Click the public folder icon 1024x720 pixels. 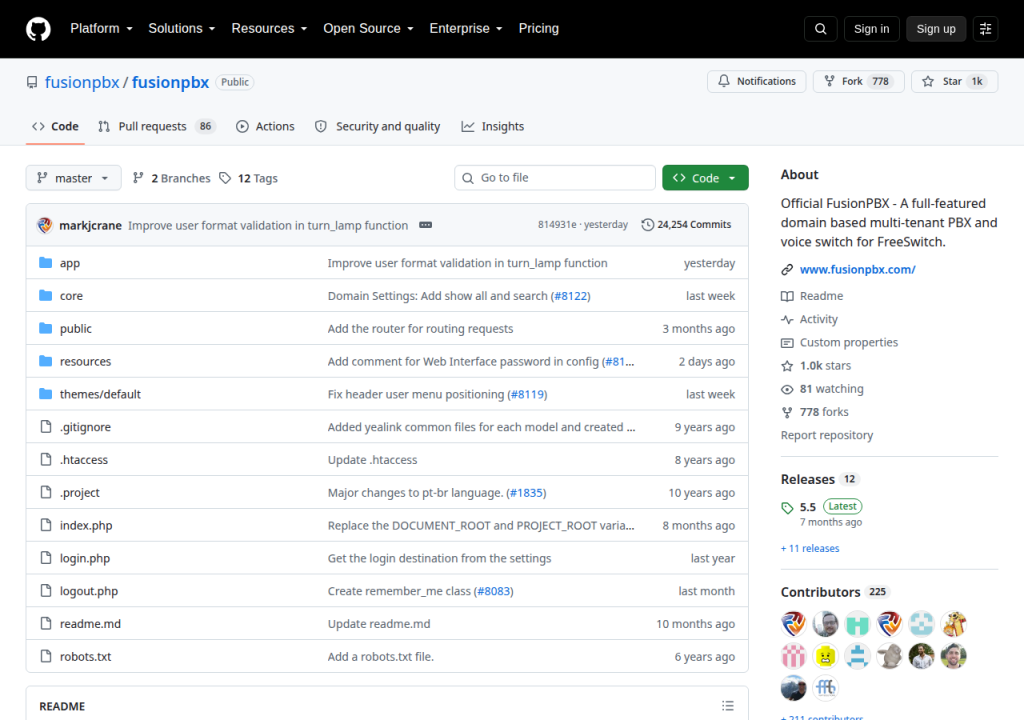pos(45,328)
